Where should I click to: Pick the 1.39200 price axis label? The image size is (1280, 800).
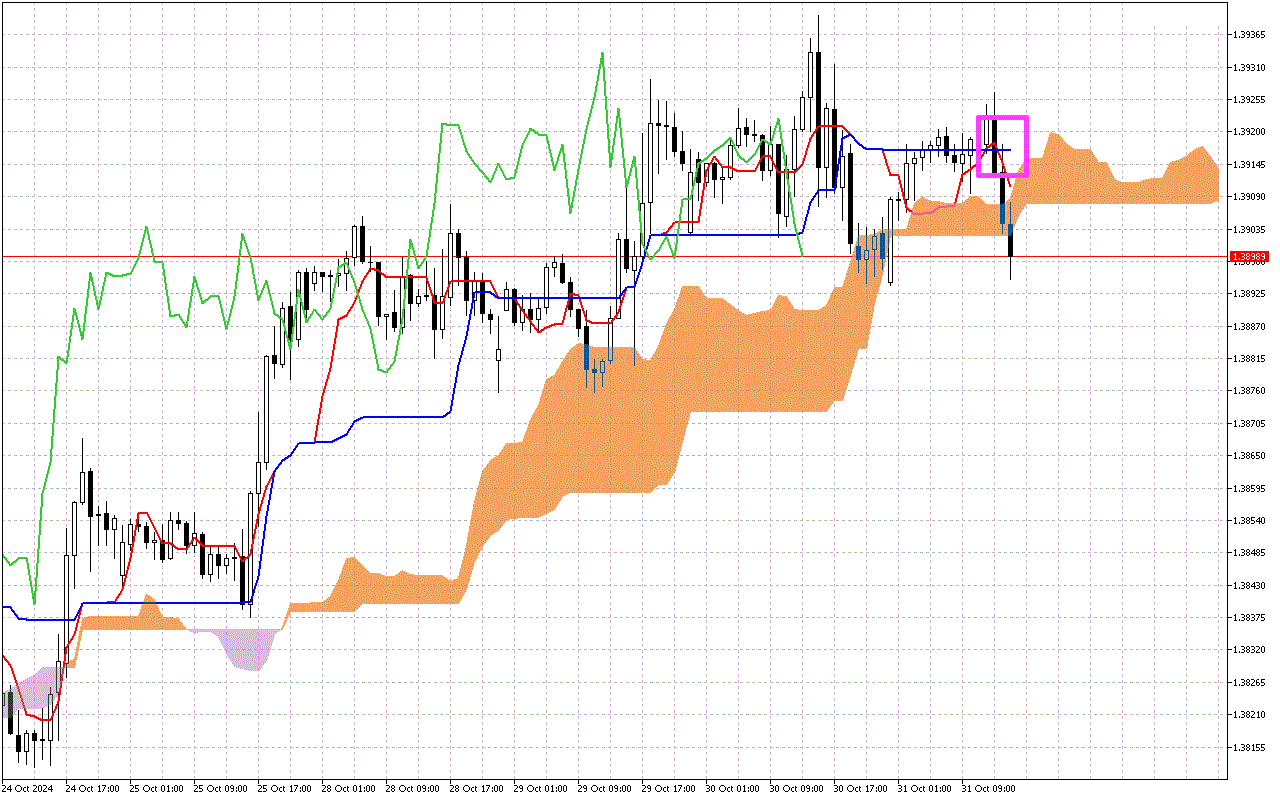click(1250, 132)
